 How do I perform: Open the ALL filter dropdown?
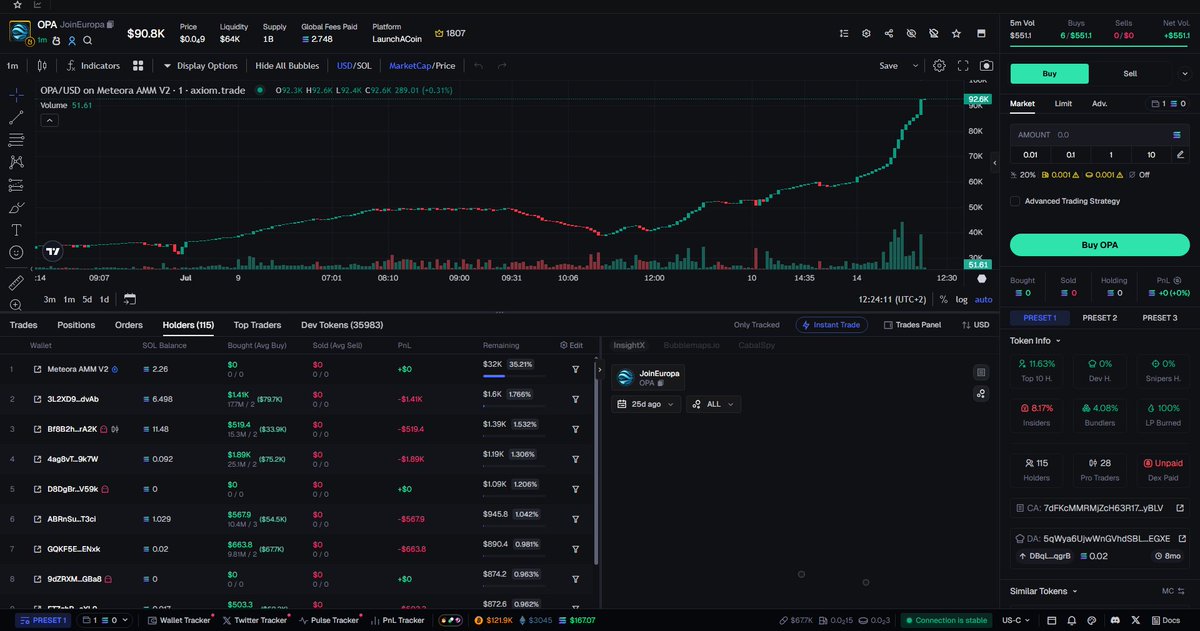tap(713, 404)
